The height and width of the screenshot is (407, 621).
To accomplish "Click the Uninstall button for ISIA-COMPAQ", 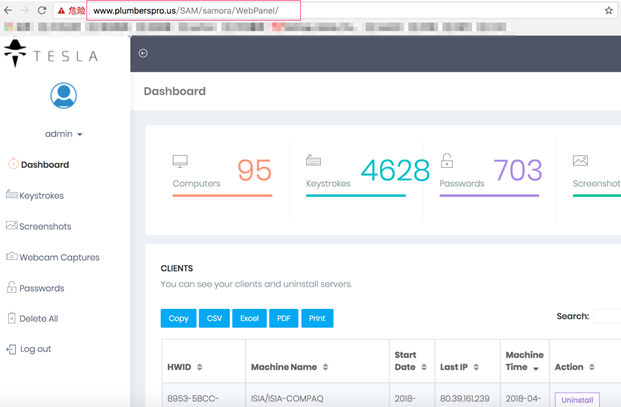I will pyautogui.click(x=577, y=399).
